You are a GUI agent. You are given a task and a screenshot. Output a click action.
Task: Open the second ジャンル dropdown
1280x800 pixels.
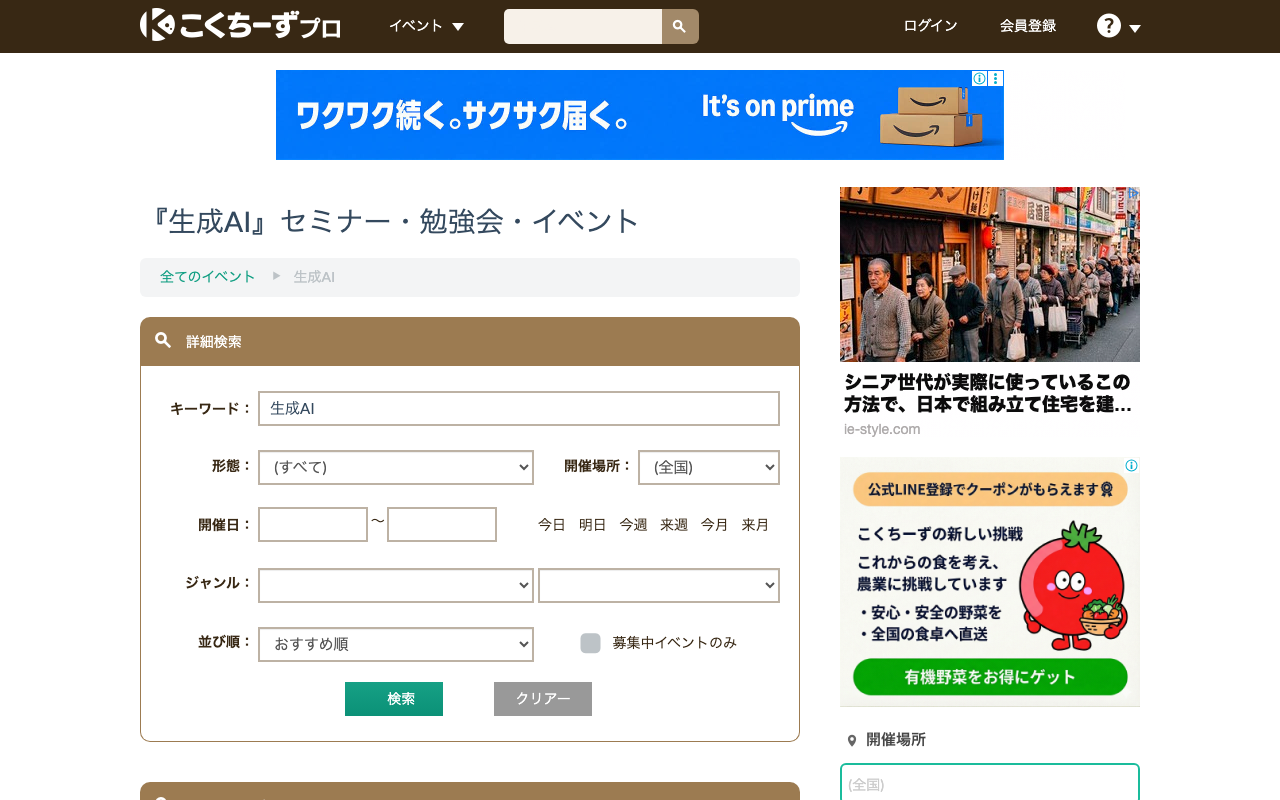pos(659,585)
